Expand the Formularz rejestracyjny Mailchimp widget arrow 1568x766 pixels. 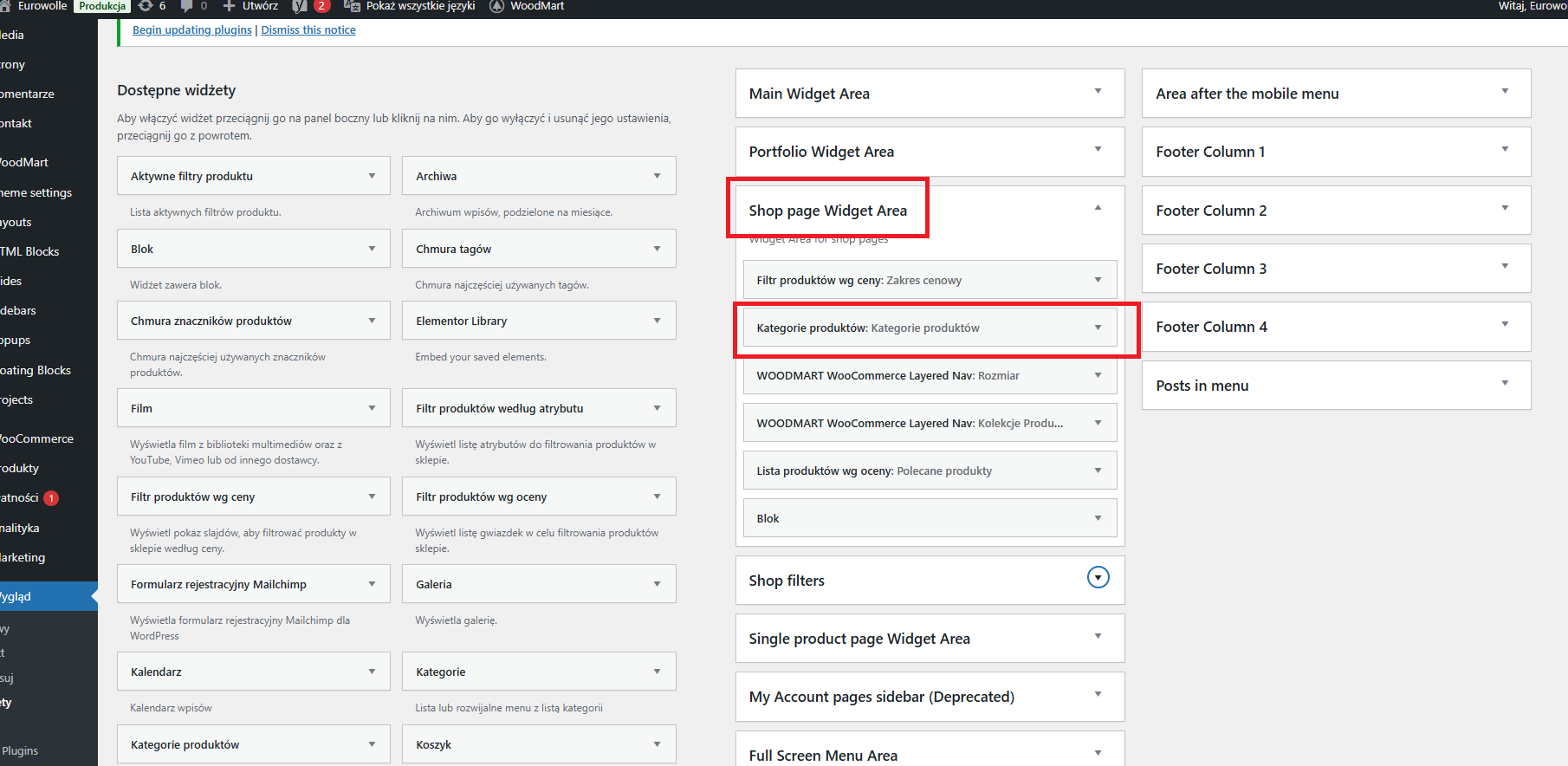click(x=372, y=584)
